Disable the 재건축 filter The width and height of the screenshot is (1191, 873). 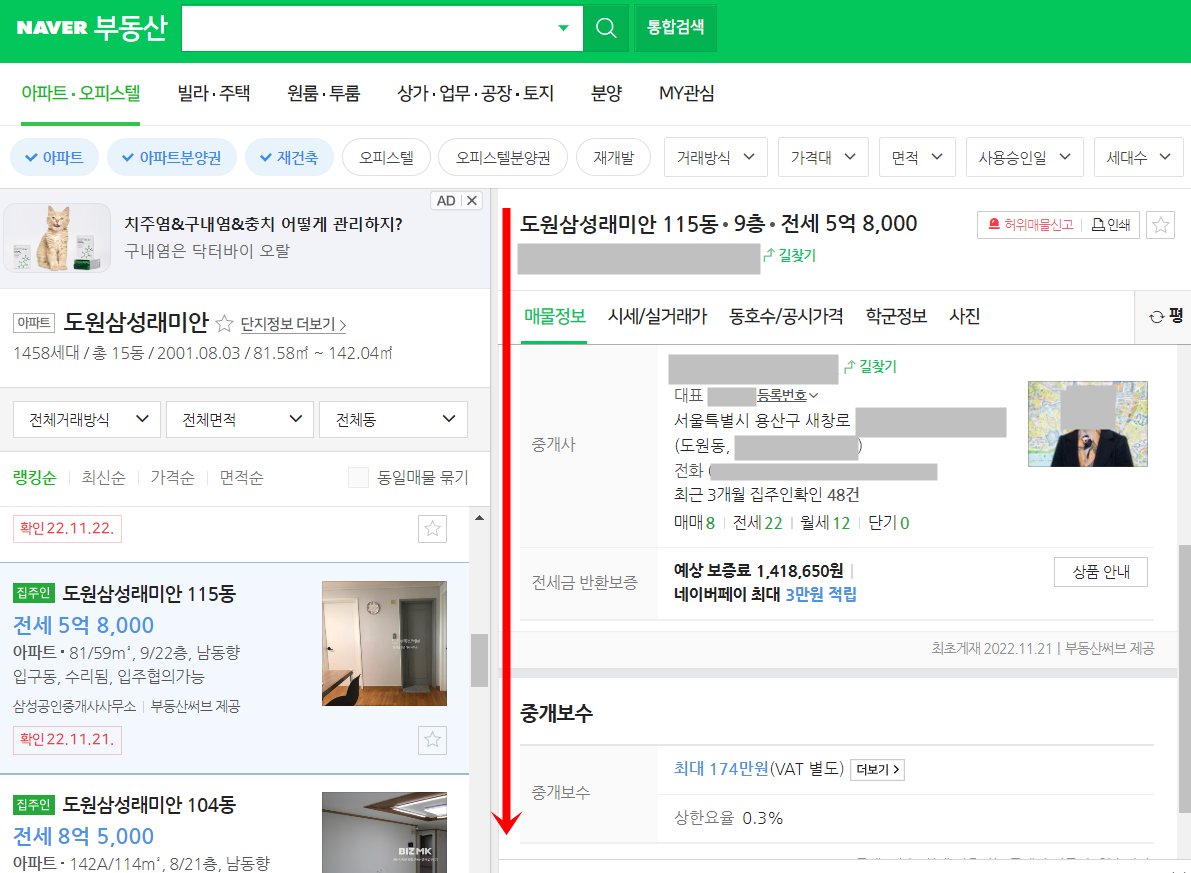(289, 157)
